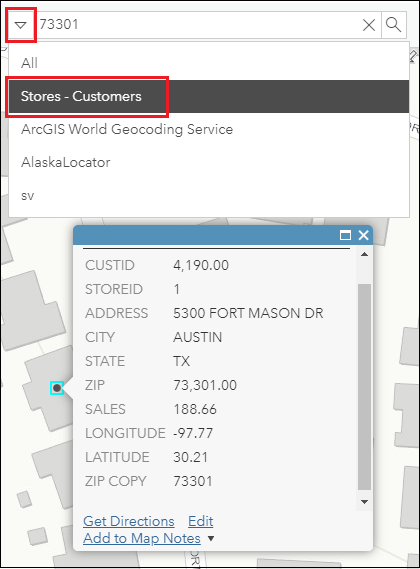Expand the Add to Map Notes arrow
This screenshot has height=569, width=420.
click(x=211, y=539)
